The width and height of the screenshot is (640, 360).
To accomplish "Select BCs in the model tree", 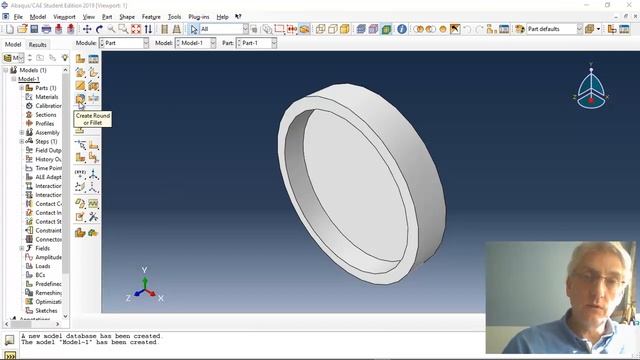I will 40,275.
